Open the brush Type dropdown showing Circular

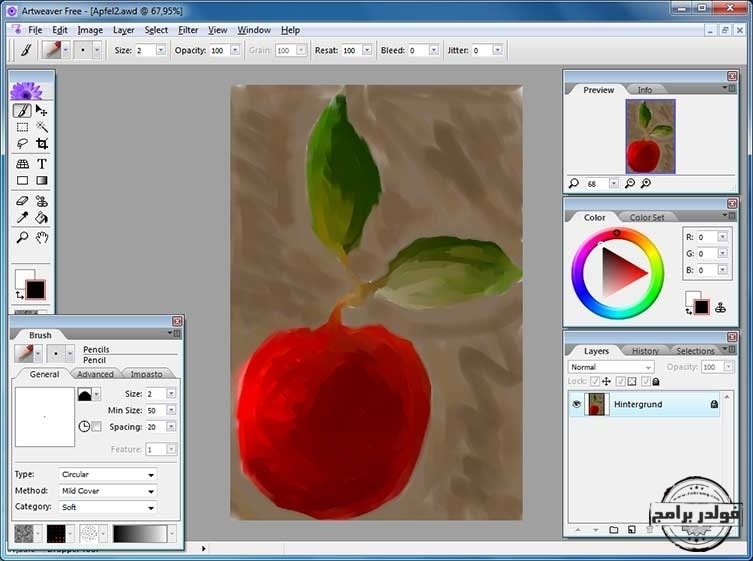click(x=108, y=475)
